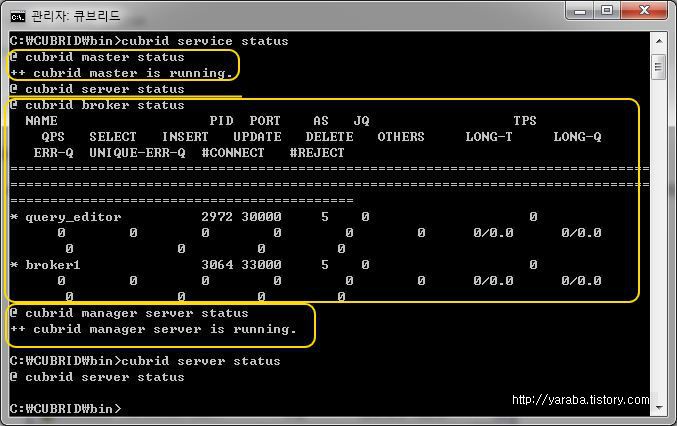Click the 'cubrid server status' command text

(201, 361)
